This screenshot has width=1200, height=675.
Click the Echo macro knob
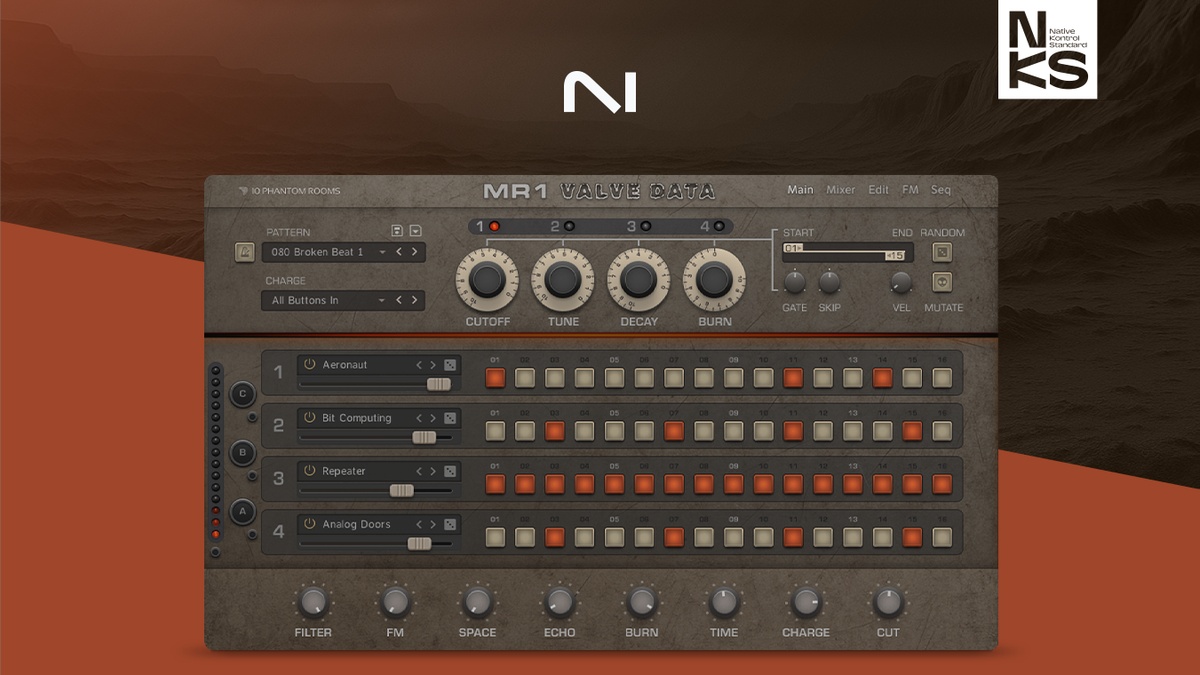click(x=559, y=602)
